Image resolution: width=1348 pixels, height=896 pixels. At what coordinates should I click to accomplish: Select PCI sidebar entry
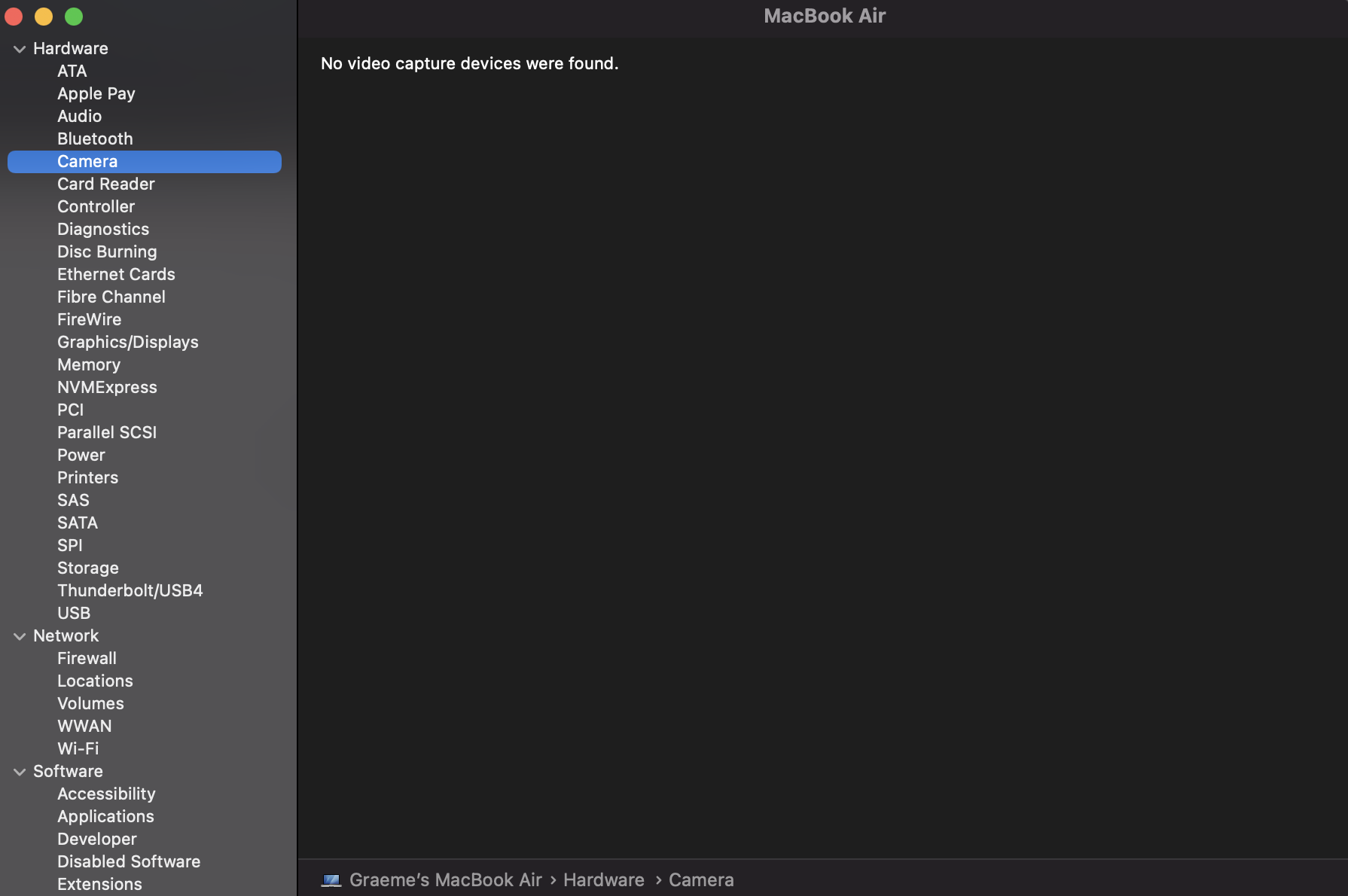[71, 410]
